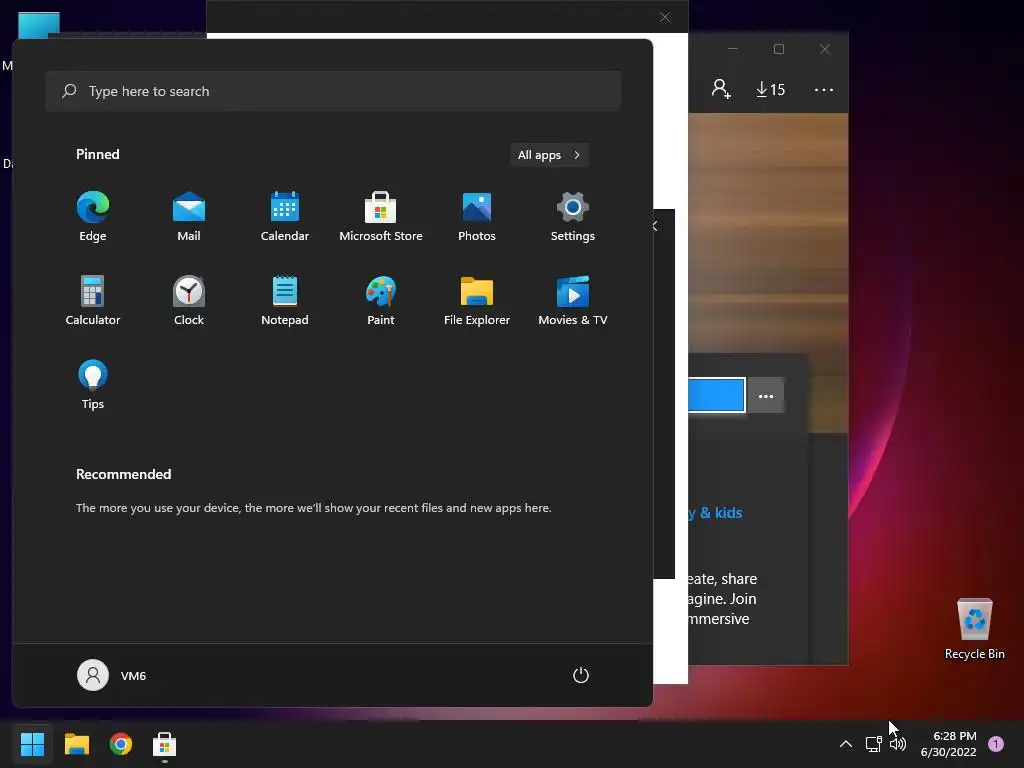The height and width of the screenshot is (768, 1024).
Task: Open Microsoft Store from pinned apps
Action: [x=381, y=217]
